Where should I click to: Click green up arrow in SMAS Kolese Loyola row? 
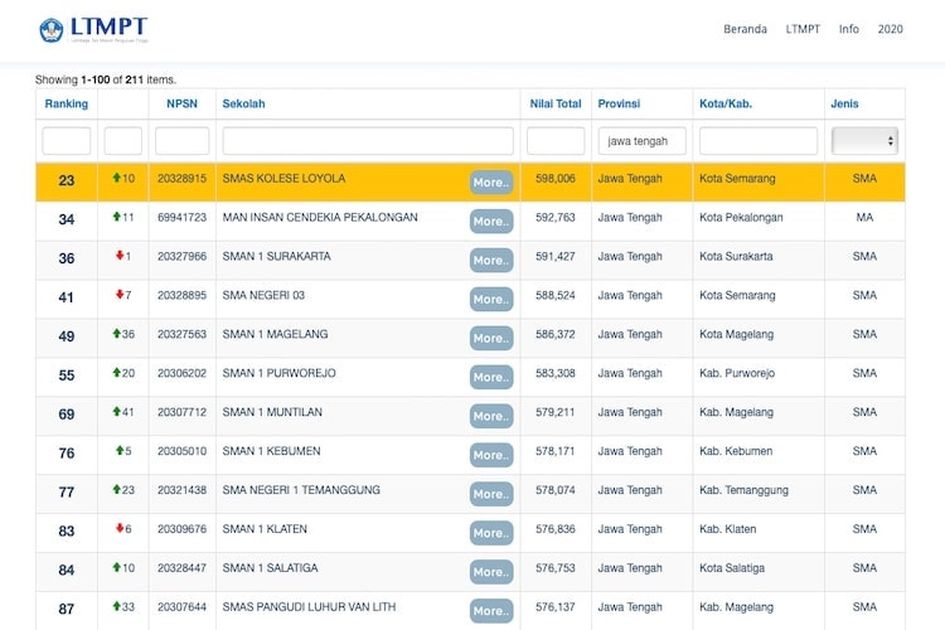[117, 178]
